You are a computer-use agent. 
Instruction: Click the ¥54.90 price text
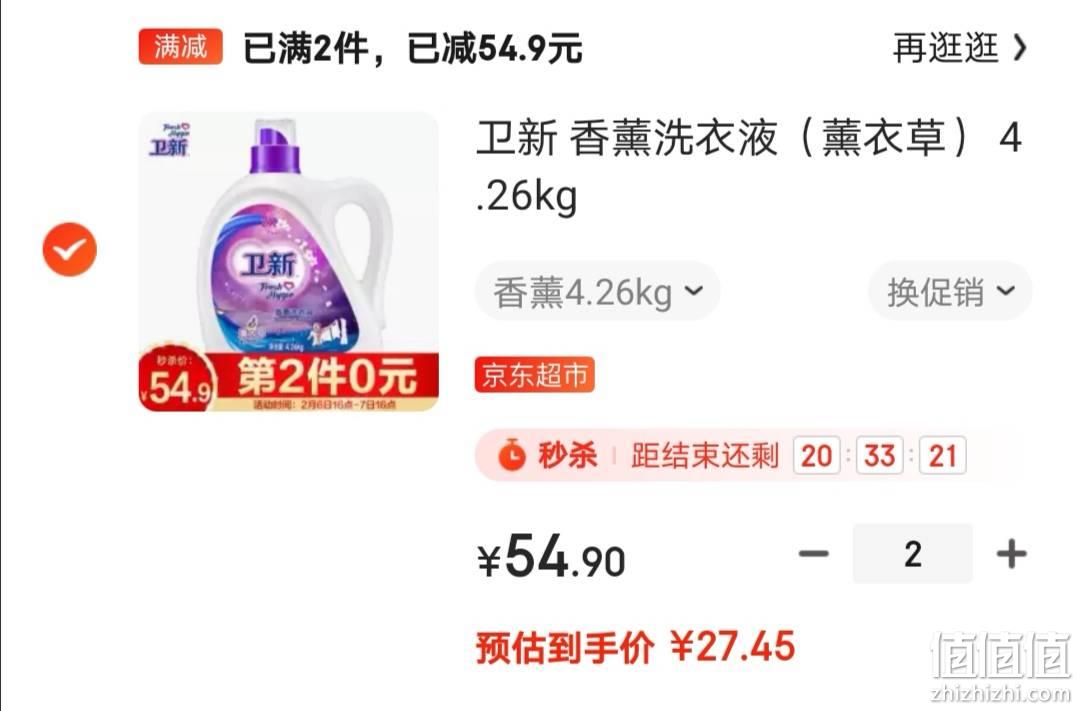click(x=552, y=556)
